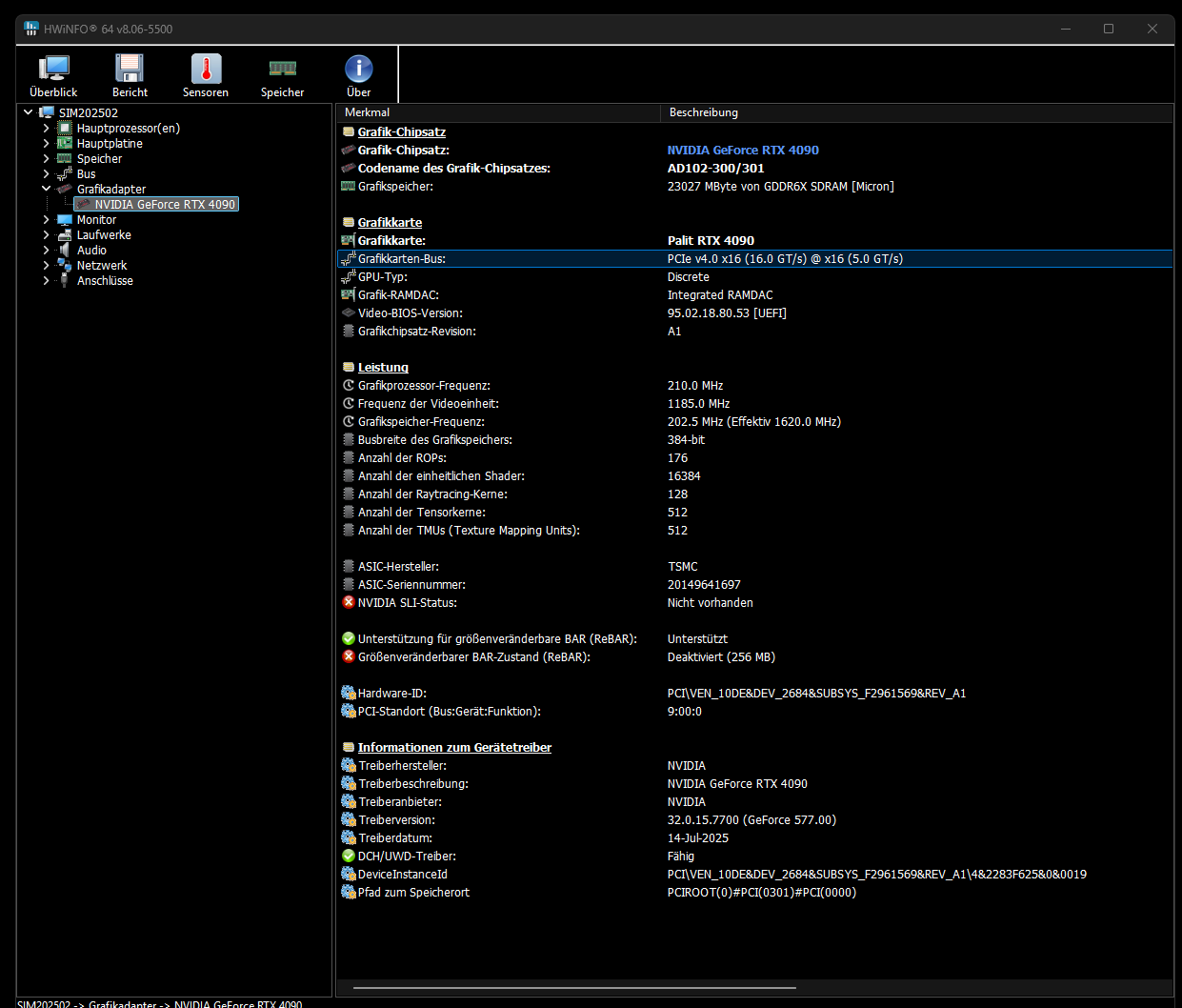
Task: Click red X icon for ReBAR-Zustand row
Action: click(x=349, y=656)
